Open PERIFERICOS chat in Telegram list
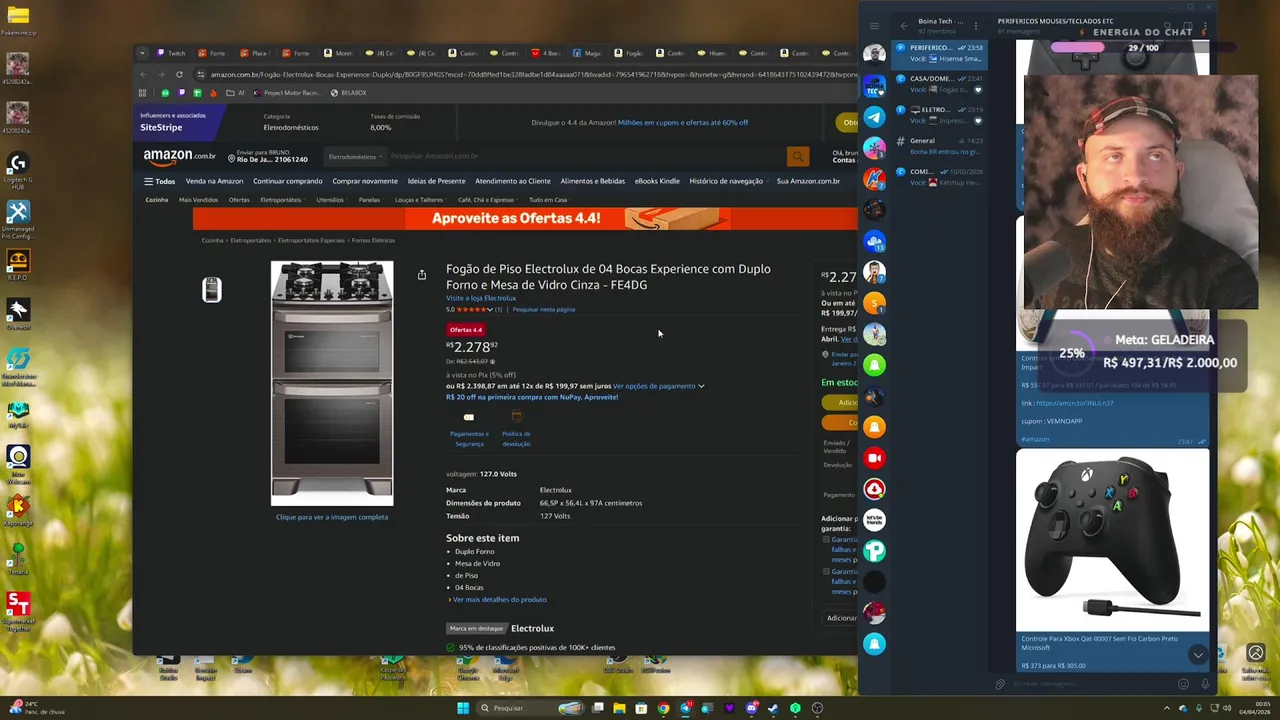 [x=940, y=53]
